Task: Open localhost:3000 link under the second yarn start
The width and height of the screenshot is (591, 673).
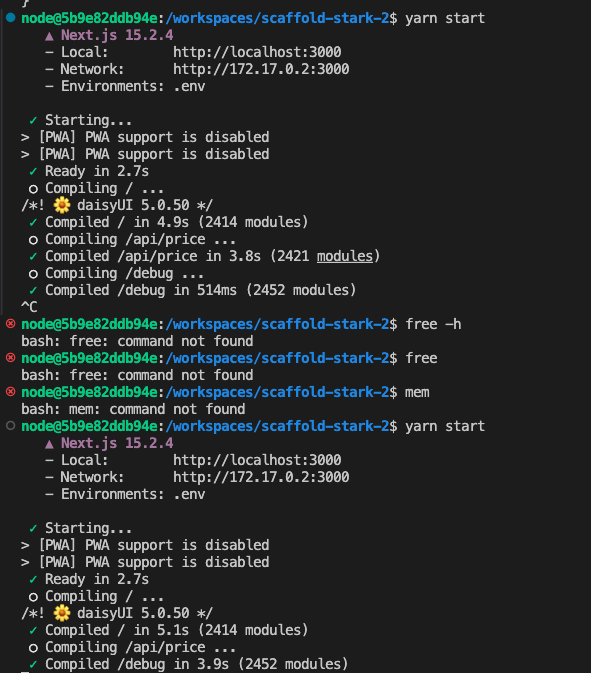Action: tap(257, 460)
